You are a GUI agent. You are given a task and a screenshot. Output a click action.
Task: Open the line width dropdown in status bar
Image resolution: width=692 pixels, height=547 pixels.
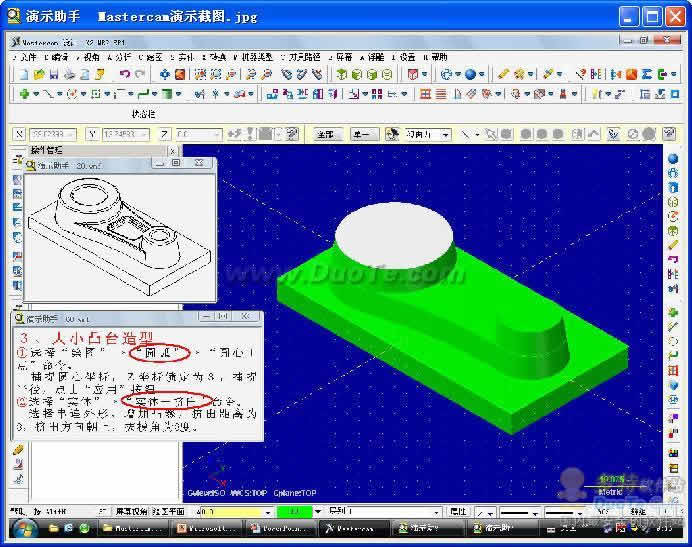(x=579, y=513)
